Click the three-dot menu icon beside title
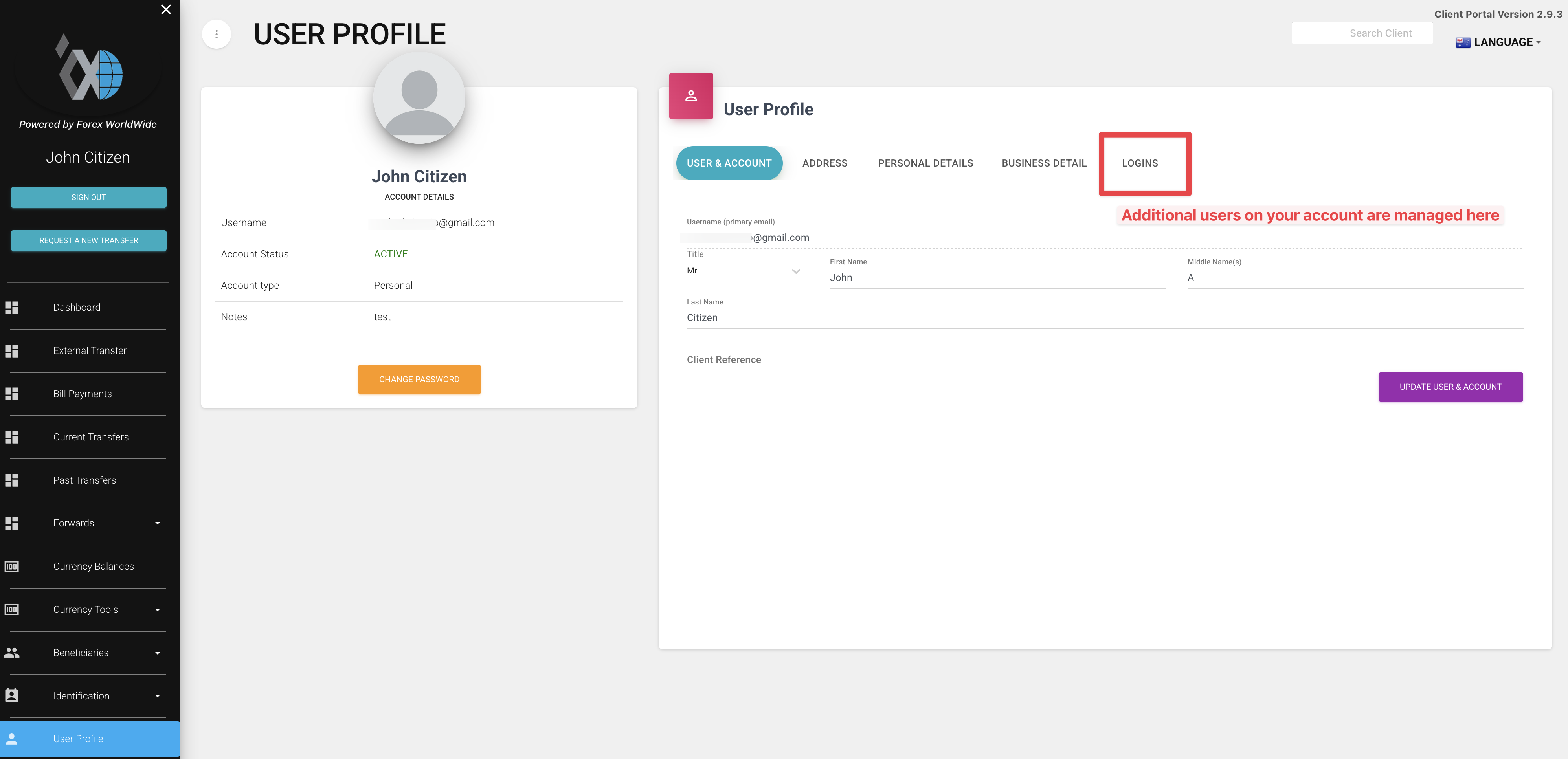 click(216, 34)
